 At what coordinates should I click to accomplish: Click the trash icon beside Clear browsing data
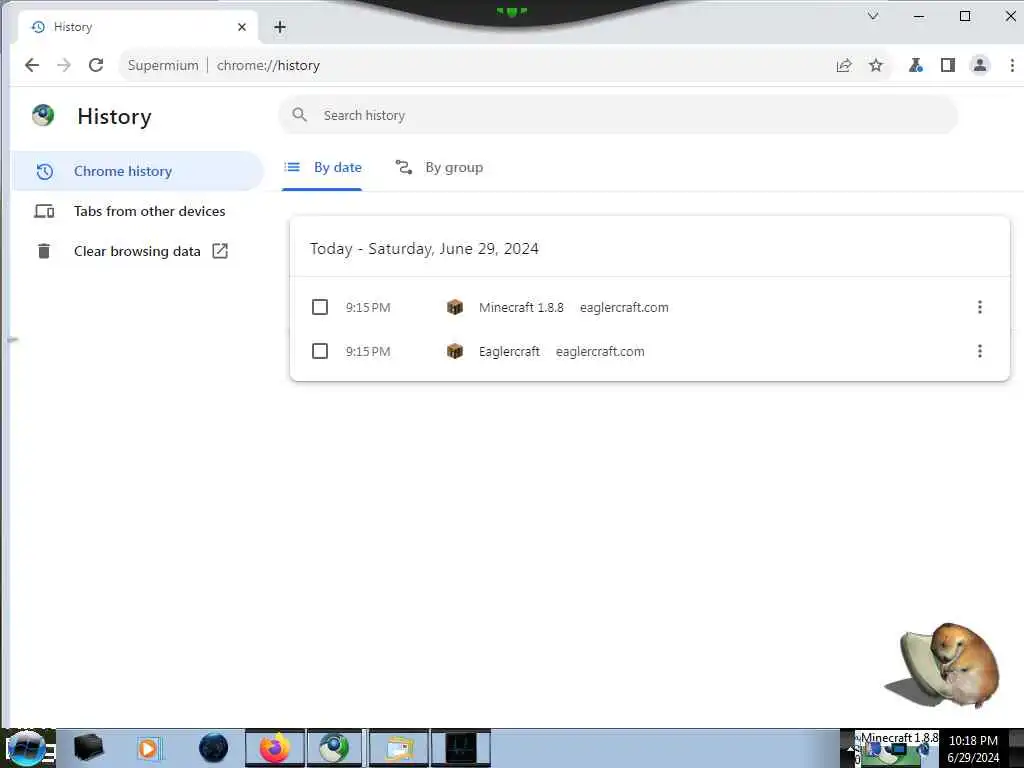coord(44,251)
